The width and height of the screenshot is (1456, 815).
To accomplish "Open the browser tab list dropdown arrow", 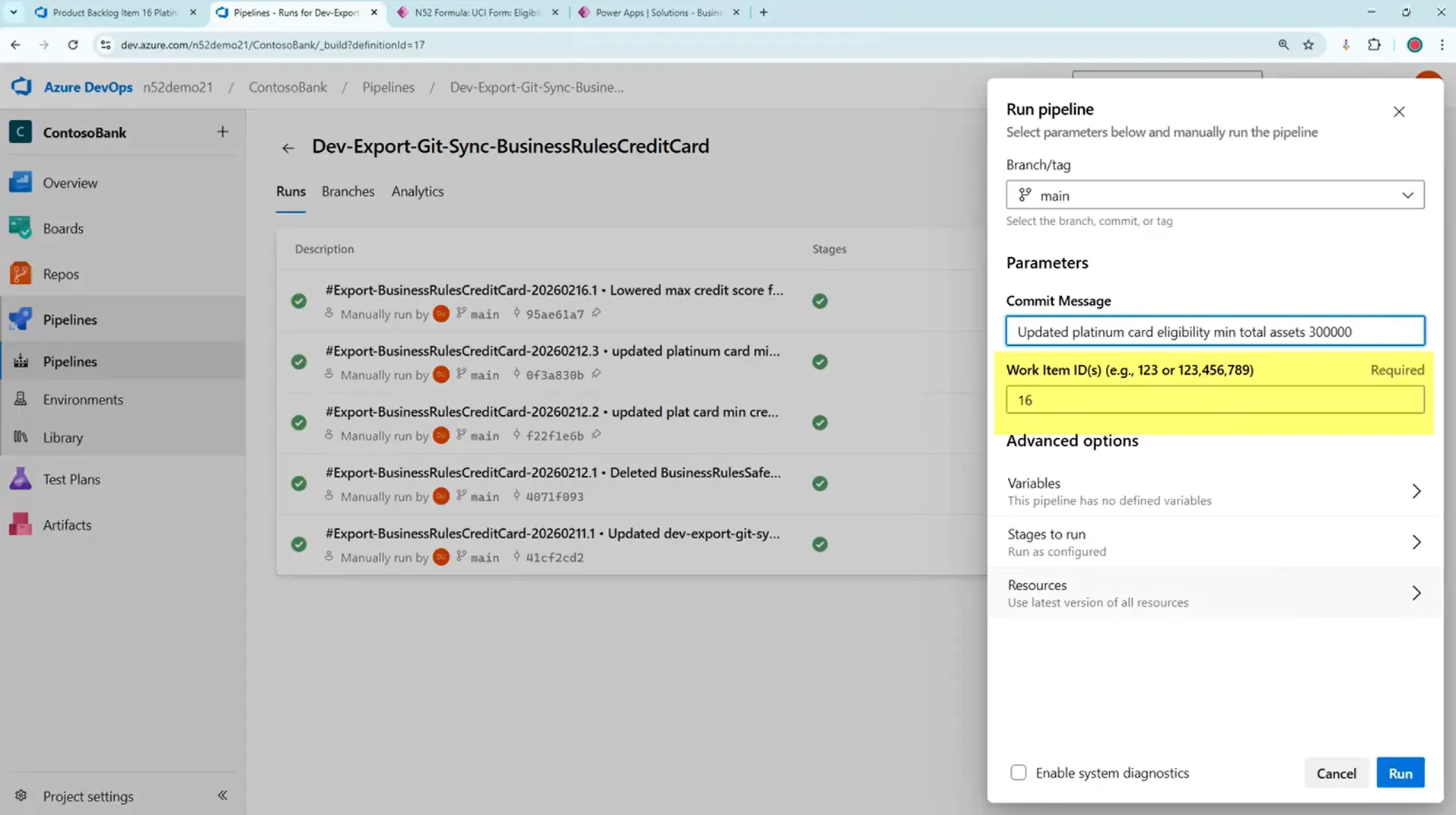I will (x=13, y=12).
